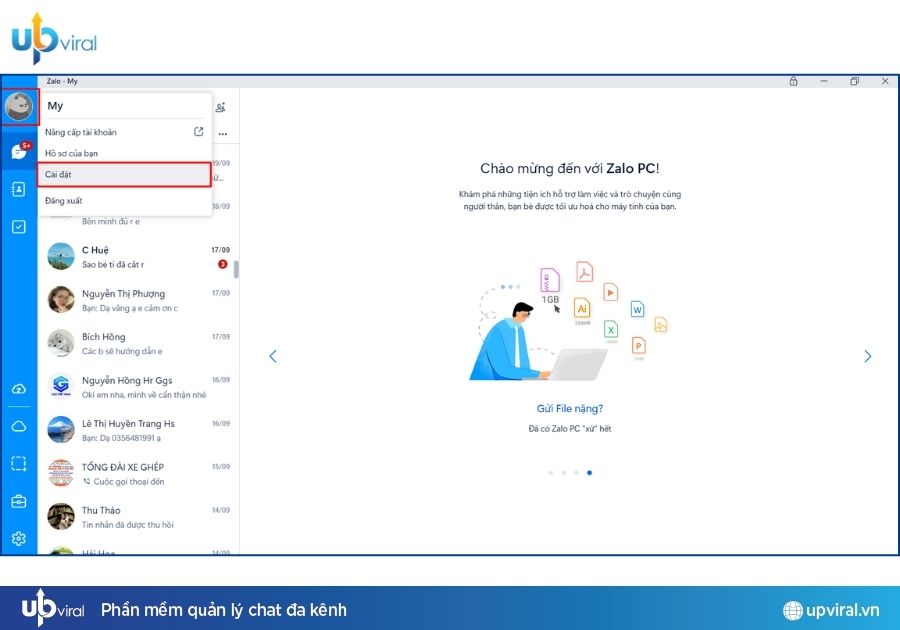
Task: Click the My name in profile menu
Action: (x=55, y=106)
